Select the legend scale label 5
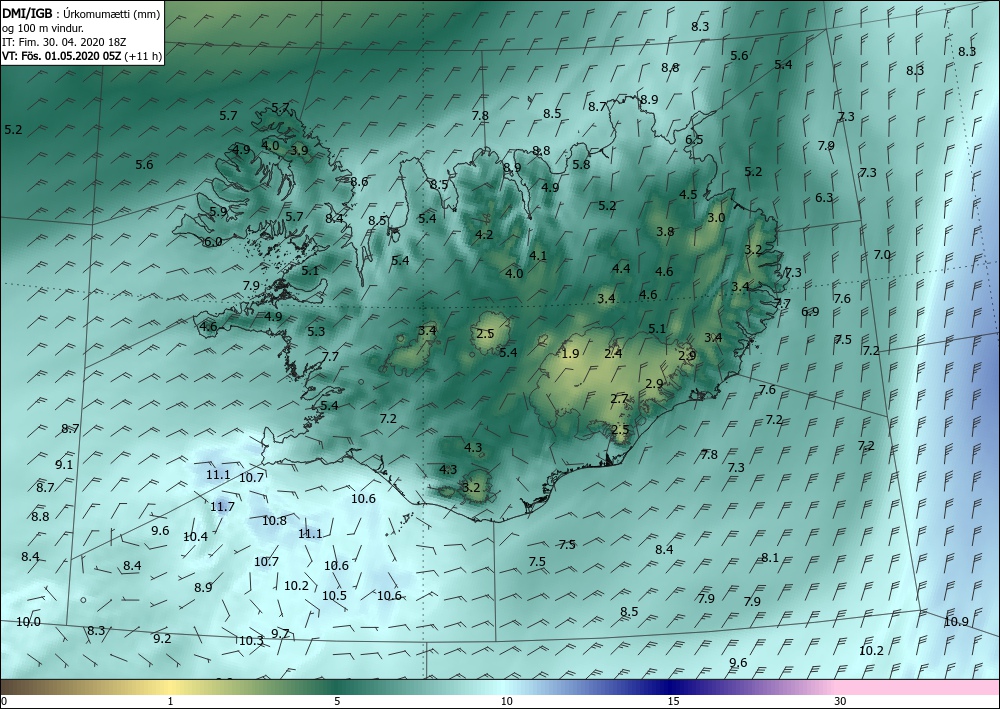The image size is (1000, 709). point(337,701)
